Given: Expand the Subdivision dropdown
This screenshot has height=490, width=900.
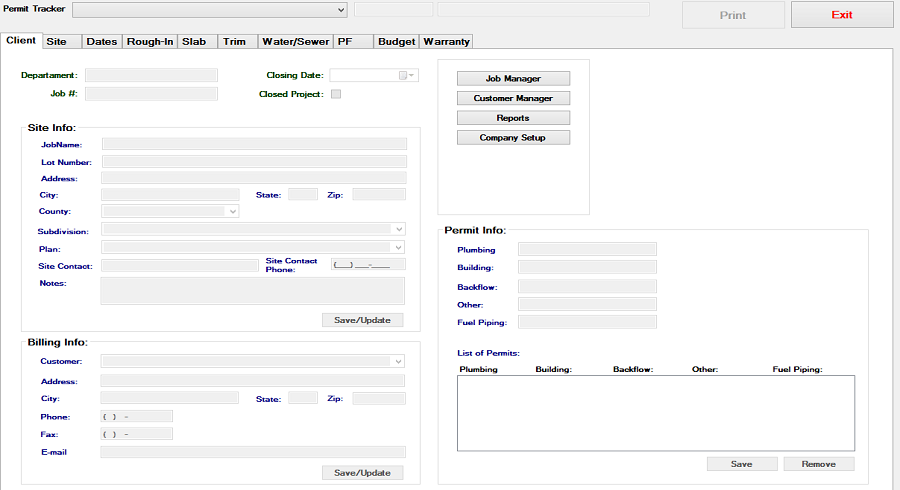Looking at the screenshot, I should click(x=399, y=229).
